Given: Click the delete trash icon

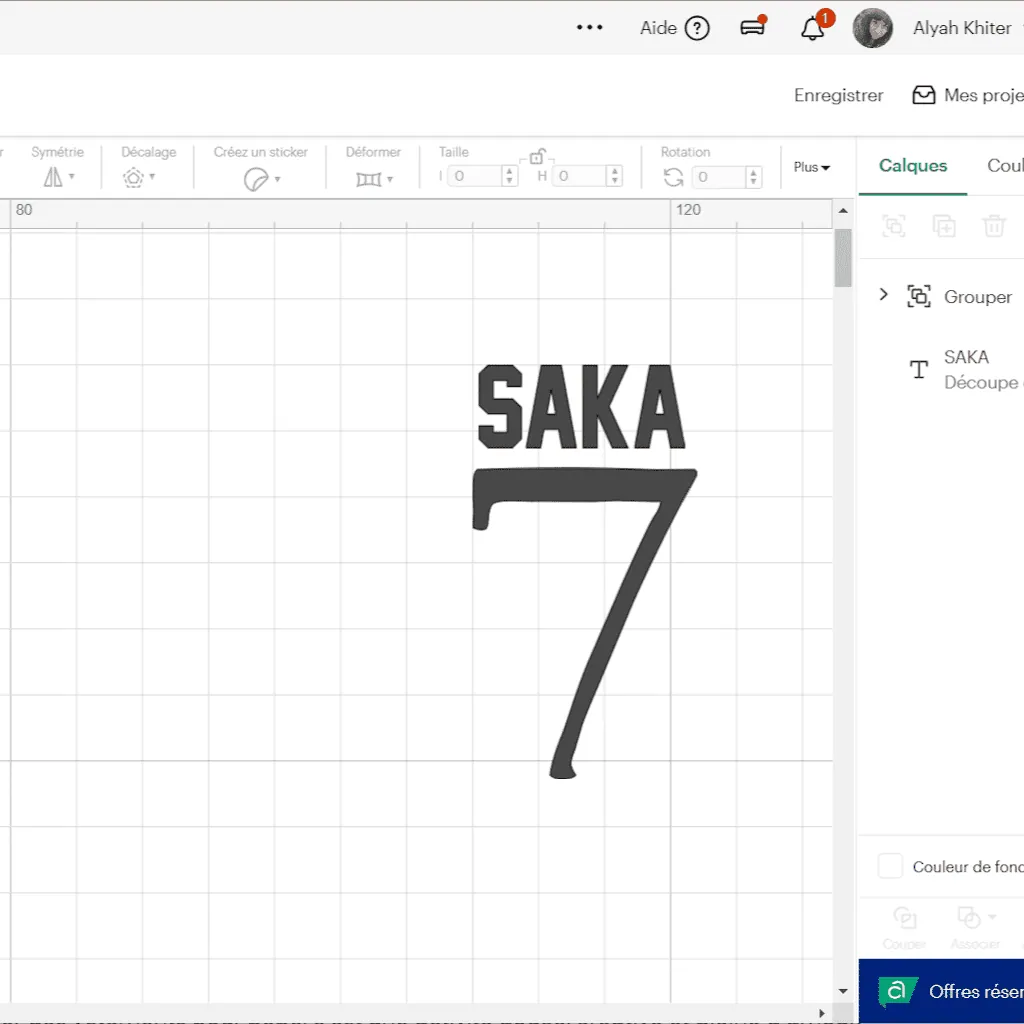Looking at the screenshot, I should coord(993,226).
